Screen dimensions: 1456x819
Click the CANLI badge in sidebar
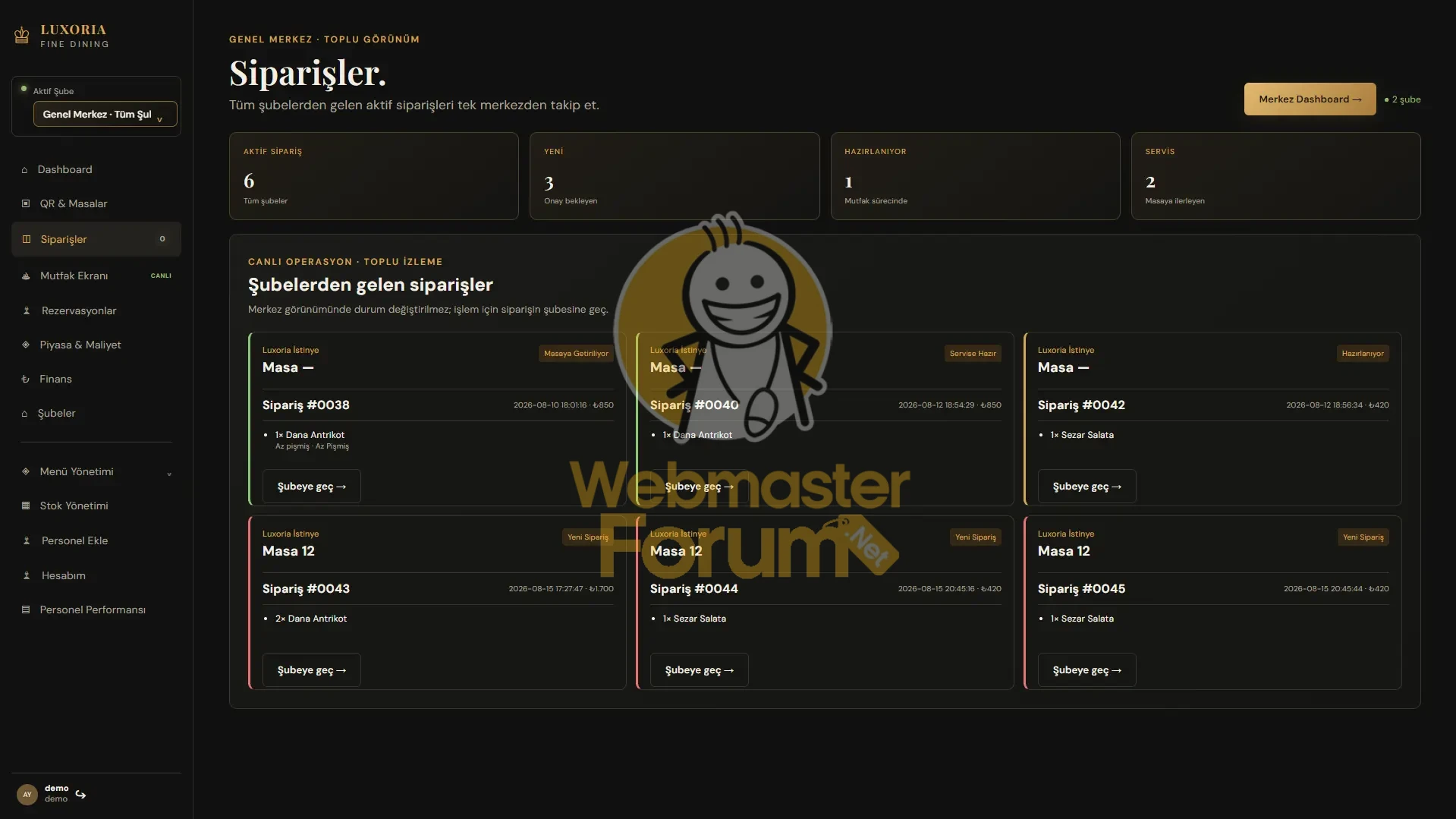[161, 276]
